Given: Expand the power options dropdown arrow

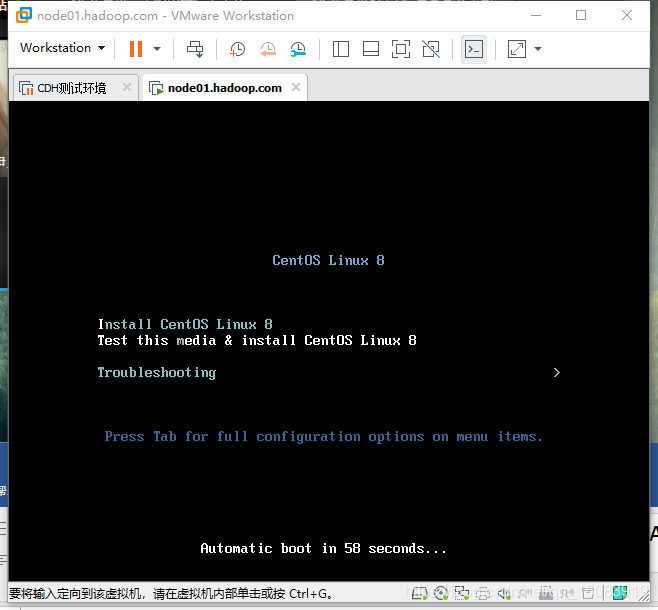Looking at the screenshot, I should (157, 49).
